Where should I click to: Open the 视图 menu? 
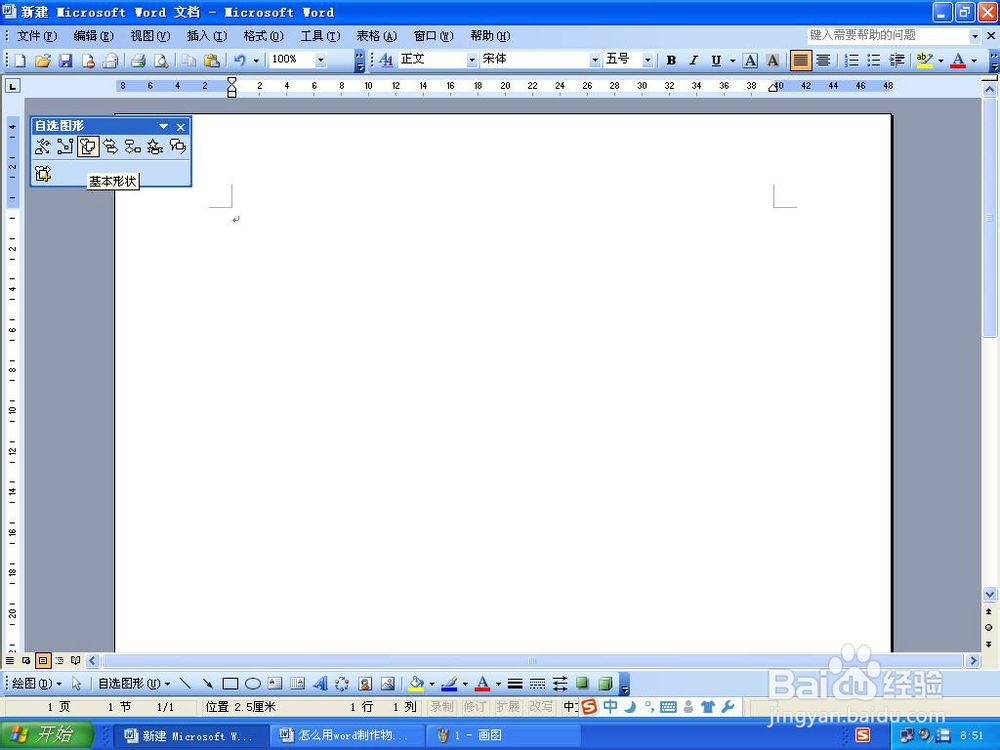pos(150,36)
